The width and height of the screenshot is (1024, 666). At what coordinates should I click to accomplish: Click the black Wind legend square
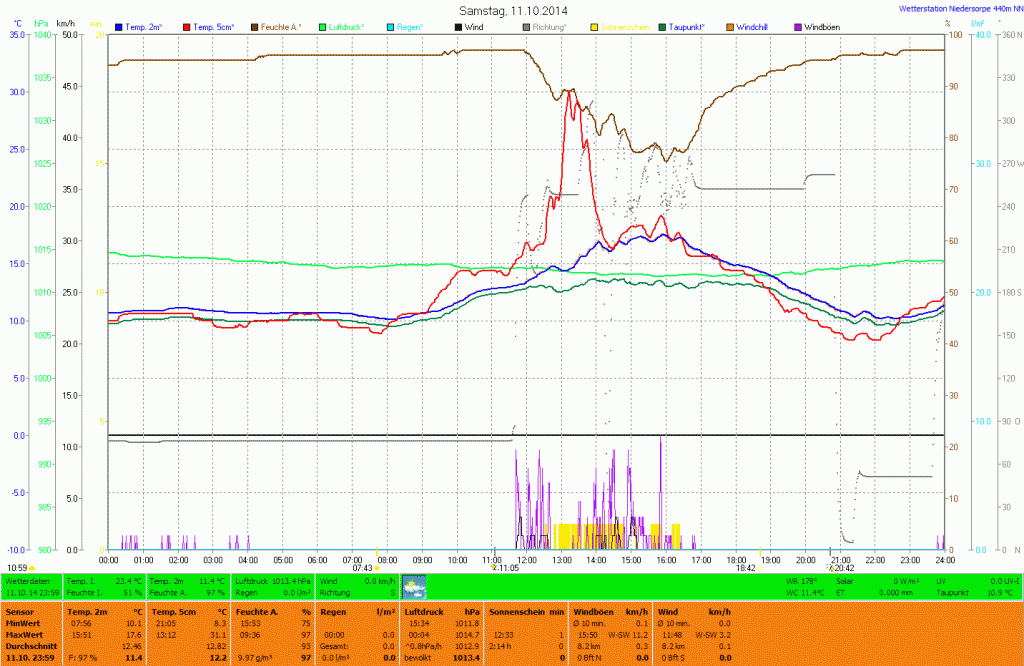[x=459, y=27]
